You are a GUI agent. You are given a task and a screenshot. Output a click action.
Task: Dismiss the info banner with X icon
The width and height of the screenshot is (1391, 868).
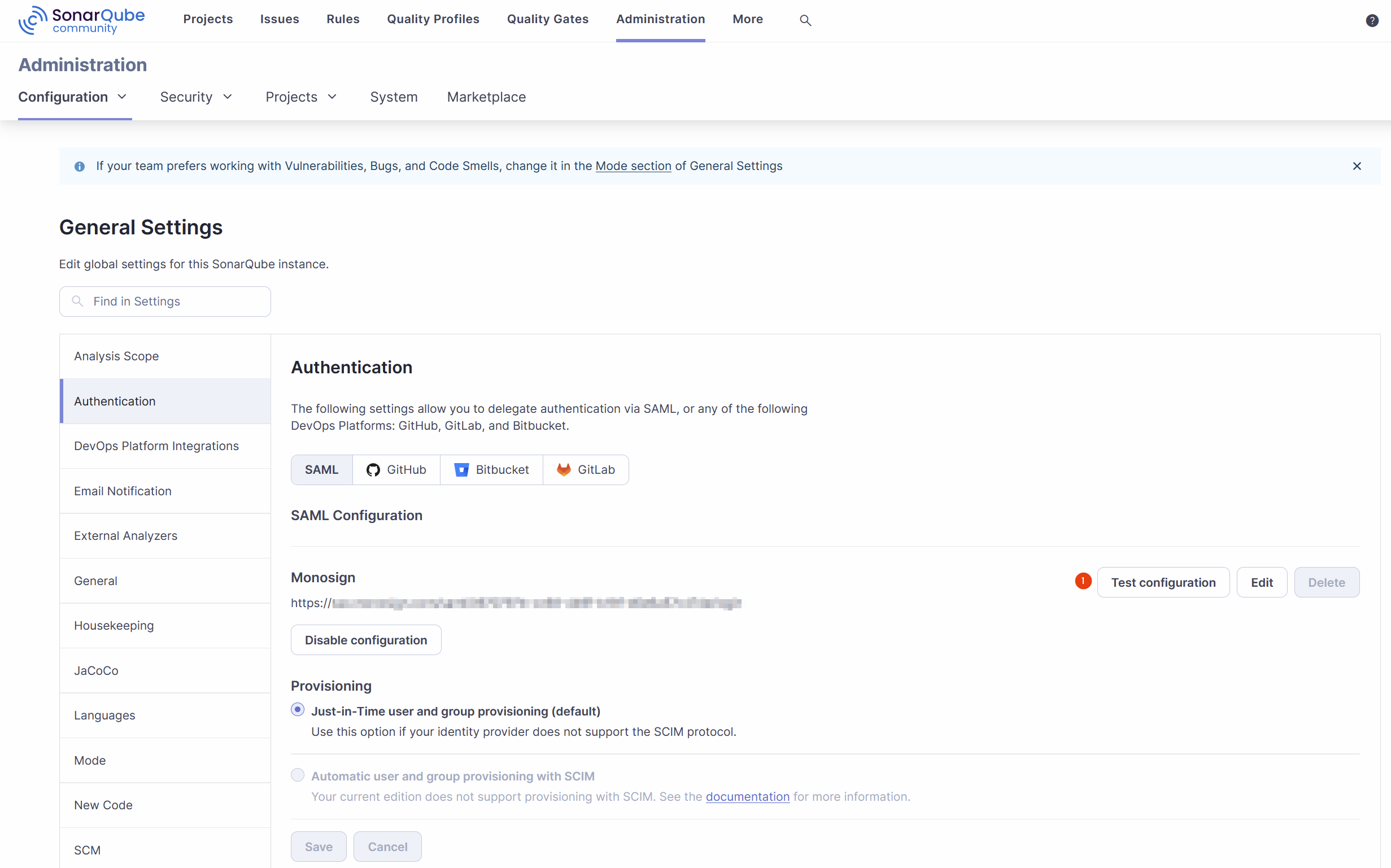pyautogui.click(x=1357, y=166)
